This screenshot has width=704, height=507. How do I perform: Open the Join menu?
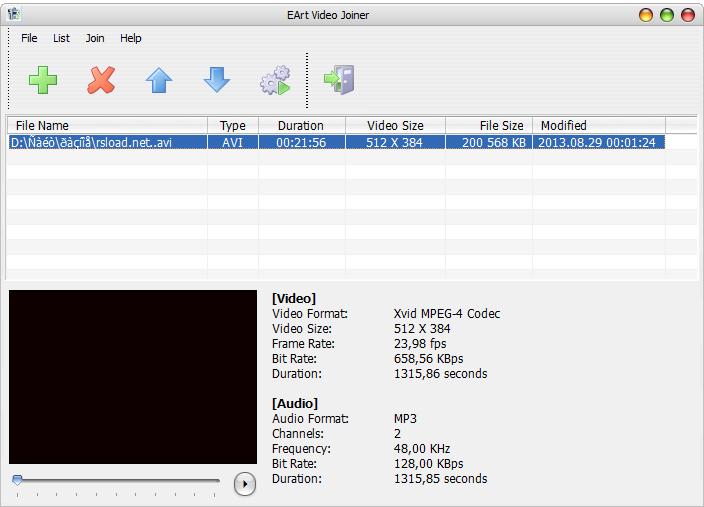click(95, 38)
